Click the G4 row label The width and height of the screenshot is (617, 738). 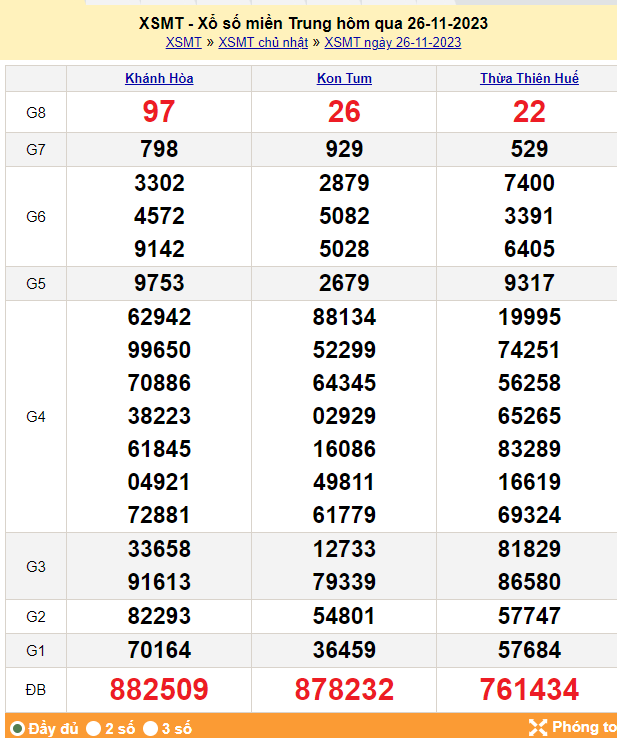click(x=36, y=416)
